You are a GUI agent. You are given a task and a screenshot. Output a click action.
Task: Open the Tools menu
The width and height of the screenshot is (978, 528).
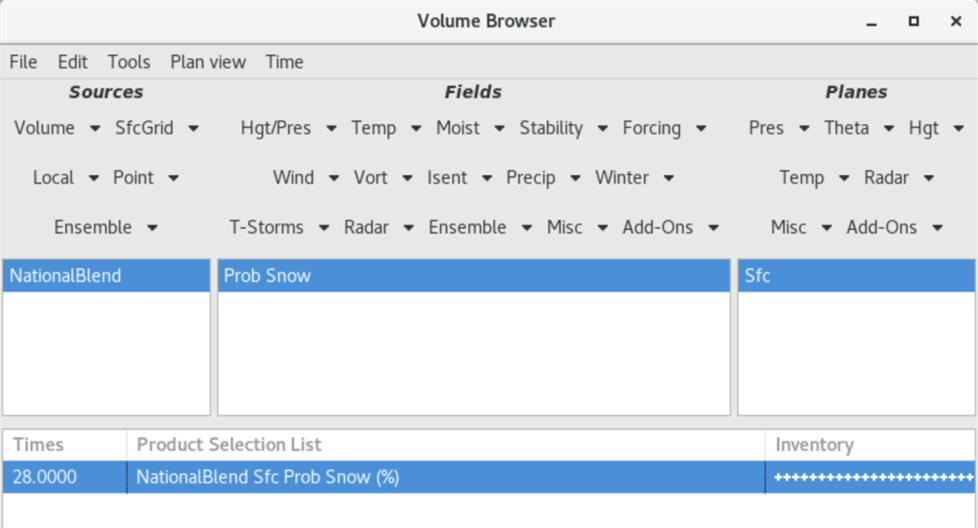128,62
